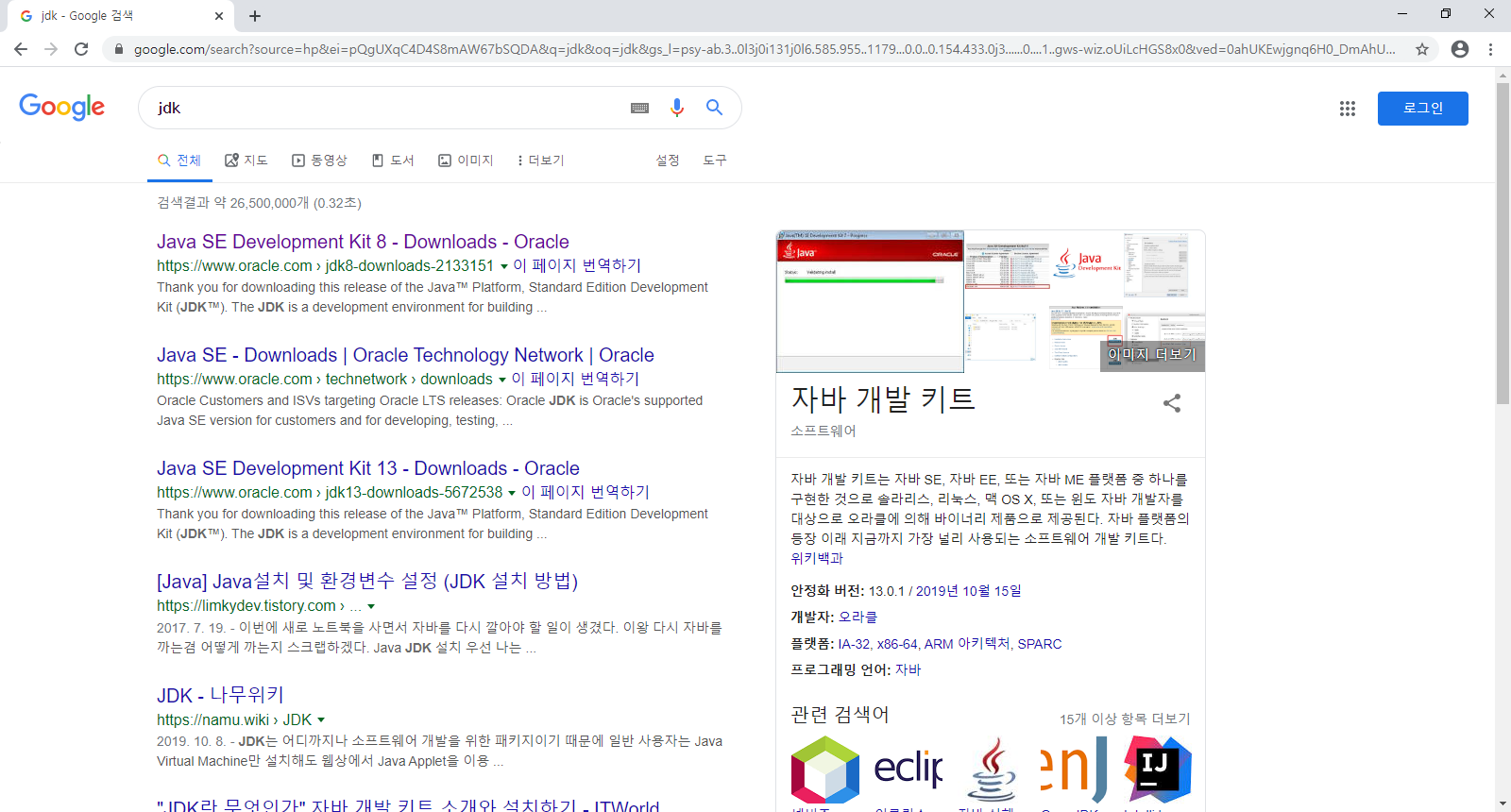
Task: Click the address bar URL
Action: pyautogui.click(x=764, y=49)
